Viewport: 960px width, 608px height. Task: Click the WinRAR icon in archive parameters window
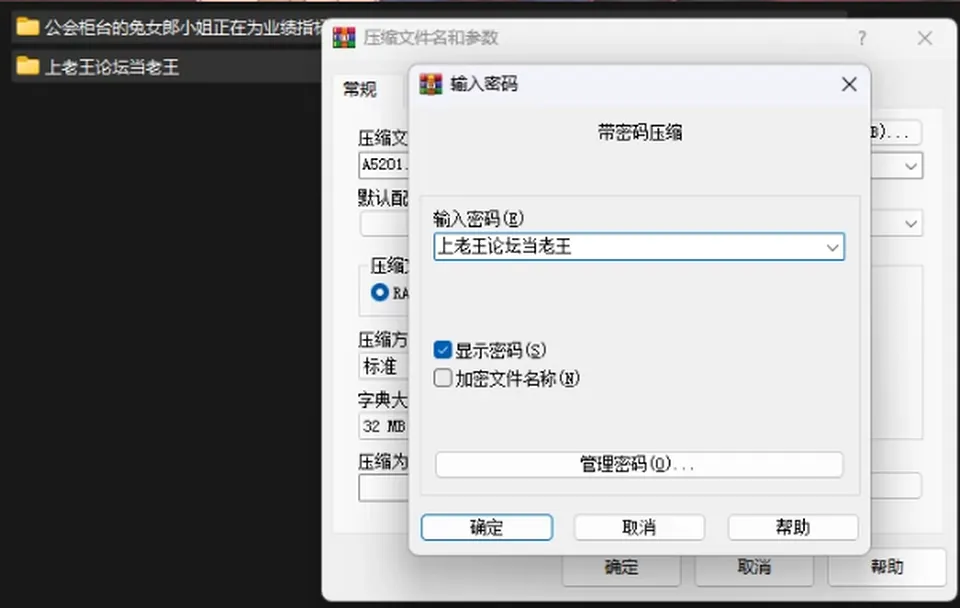[344, 38]
